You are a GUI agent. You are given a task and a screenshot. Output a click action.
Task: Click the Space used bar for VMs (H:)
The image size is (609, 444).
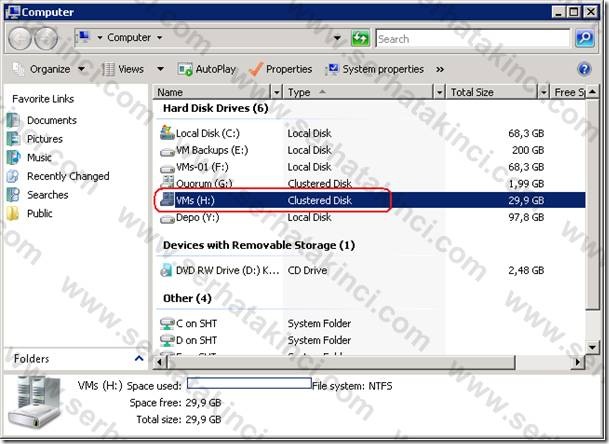[249, 383]
